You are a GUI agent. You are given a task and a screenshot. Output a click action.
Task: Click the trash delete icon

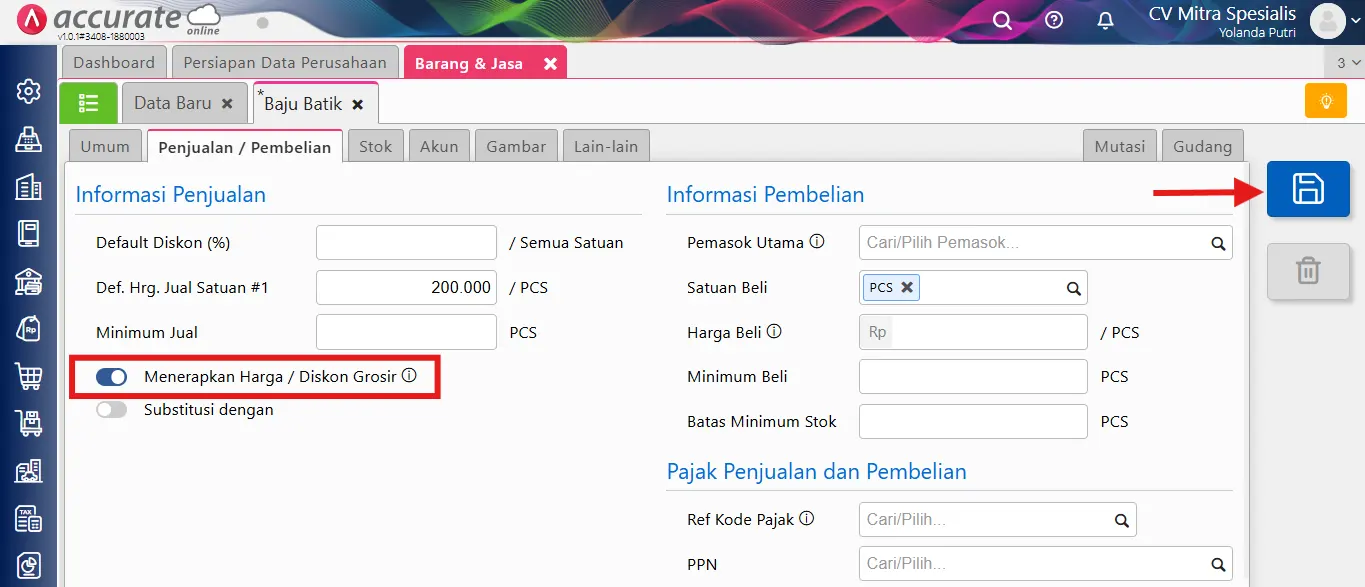tap(1308, 271)
